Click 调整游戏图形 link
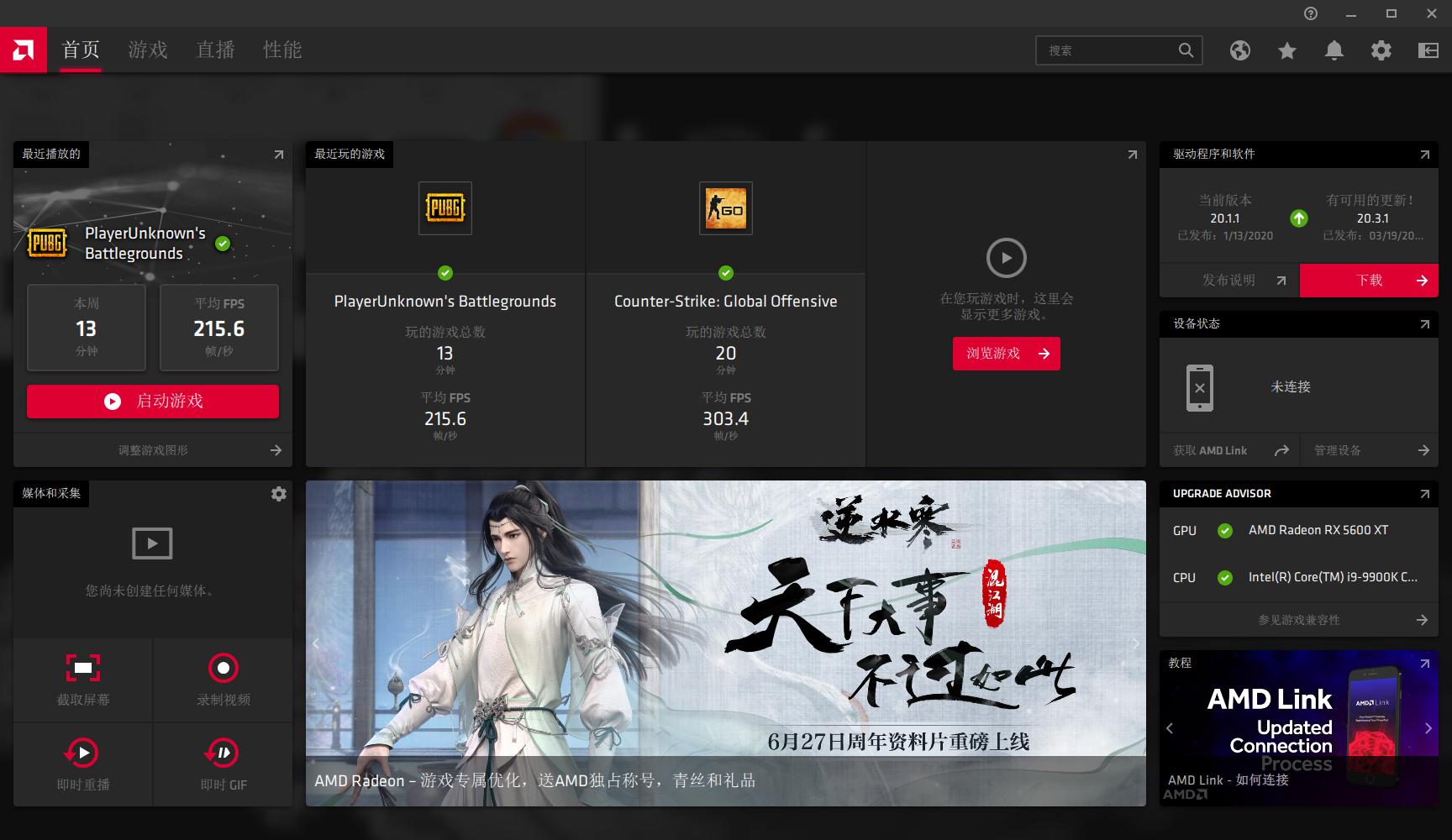The image size is (1452, 840). tap(153, 450)
